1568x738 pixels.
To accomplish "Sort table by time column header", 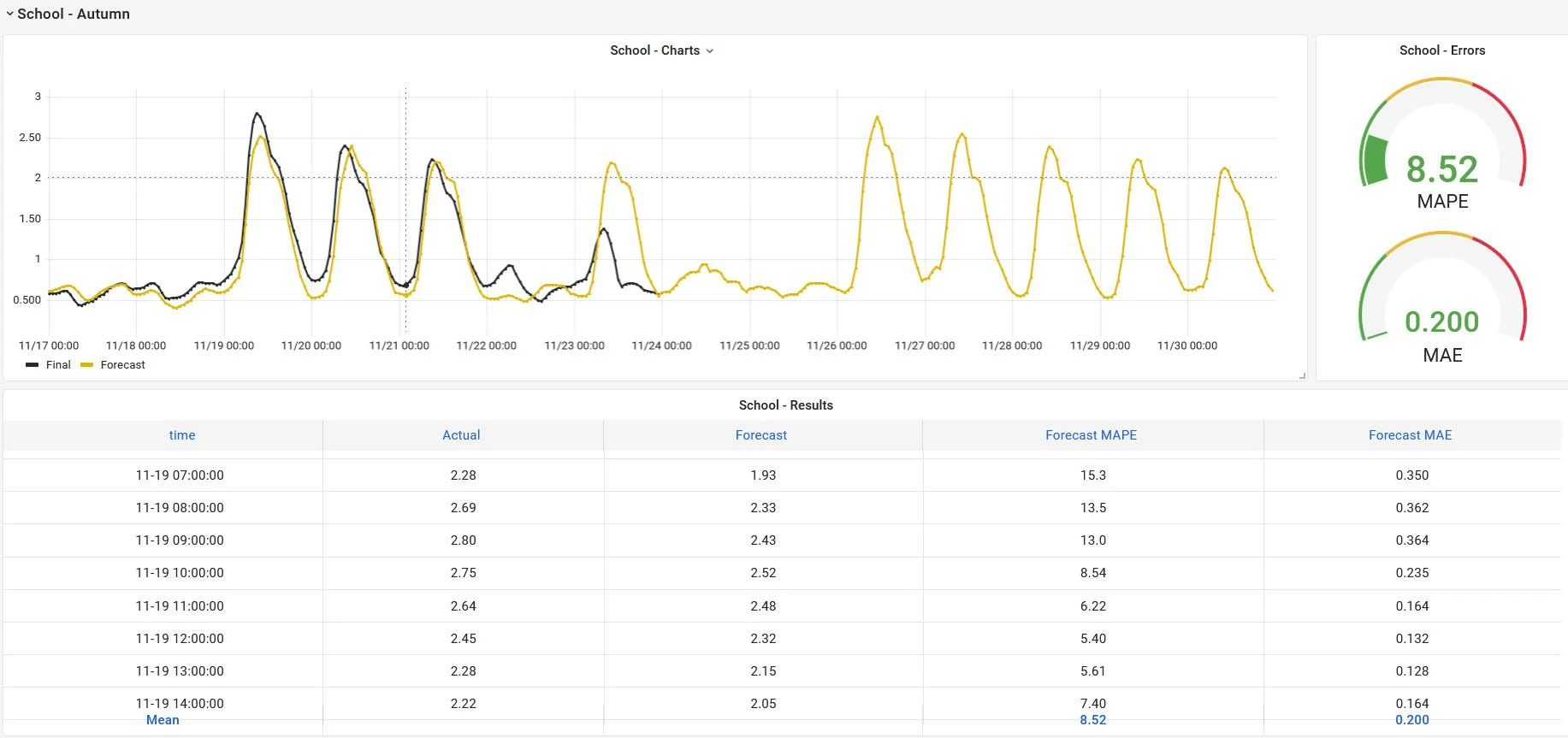I will point(182,435).
